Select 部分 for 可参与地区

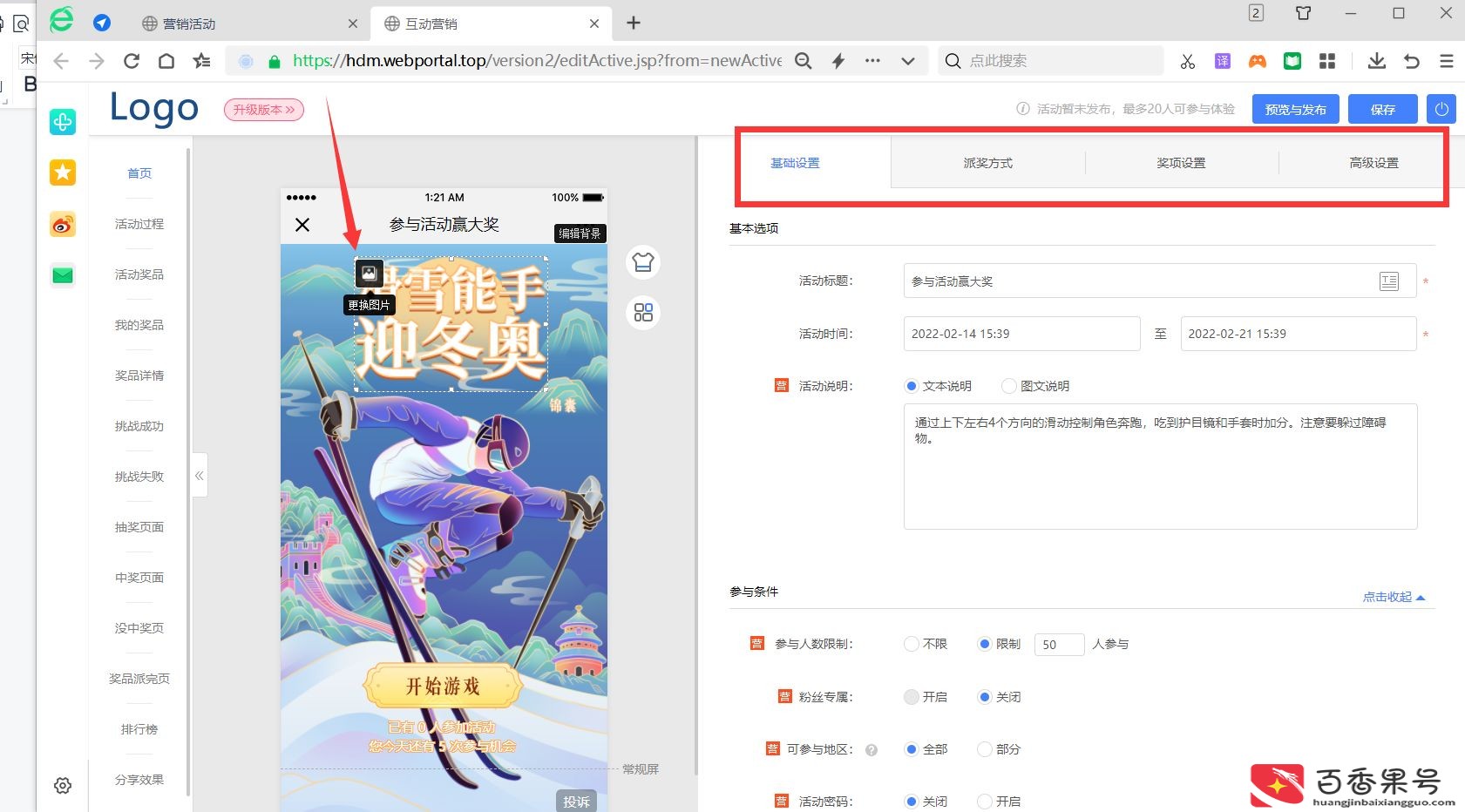(985, 749)
